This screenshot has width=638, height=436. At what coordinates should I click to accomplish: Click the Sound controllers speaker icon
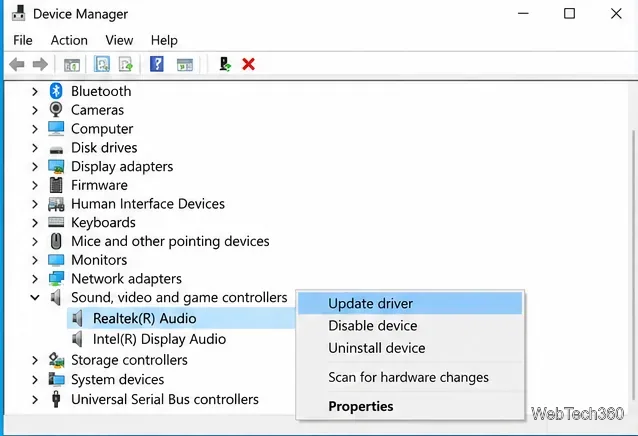(x=56, y=298)
